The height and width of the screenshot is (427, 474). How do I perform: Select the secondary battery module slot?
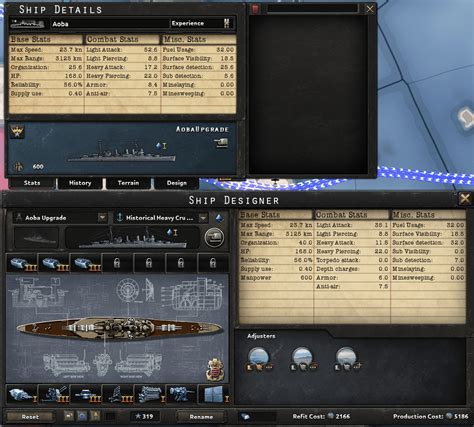(182, 394)
